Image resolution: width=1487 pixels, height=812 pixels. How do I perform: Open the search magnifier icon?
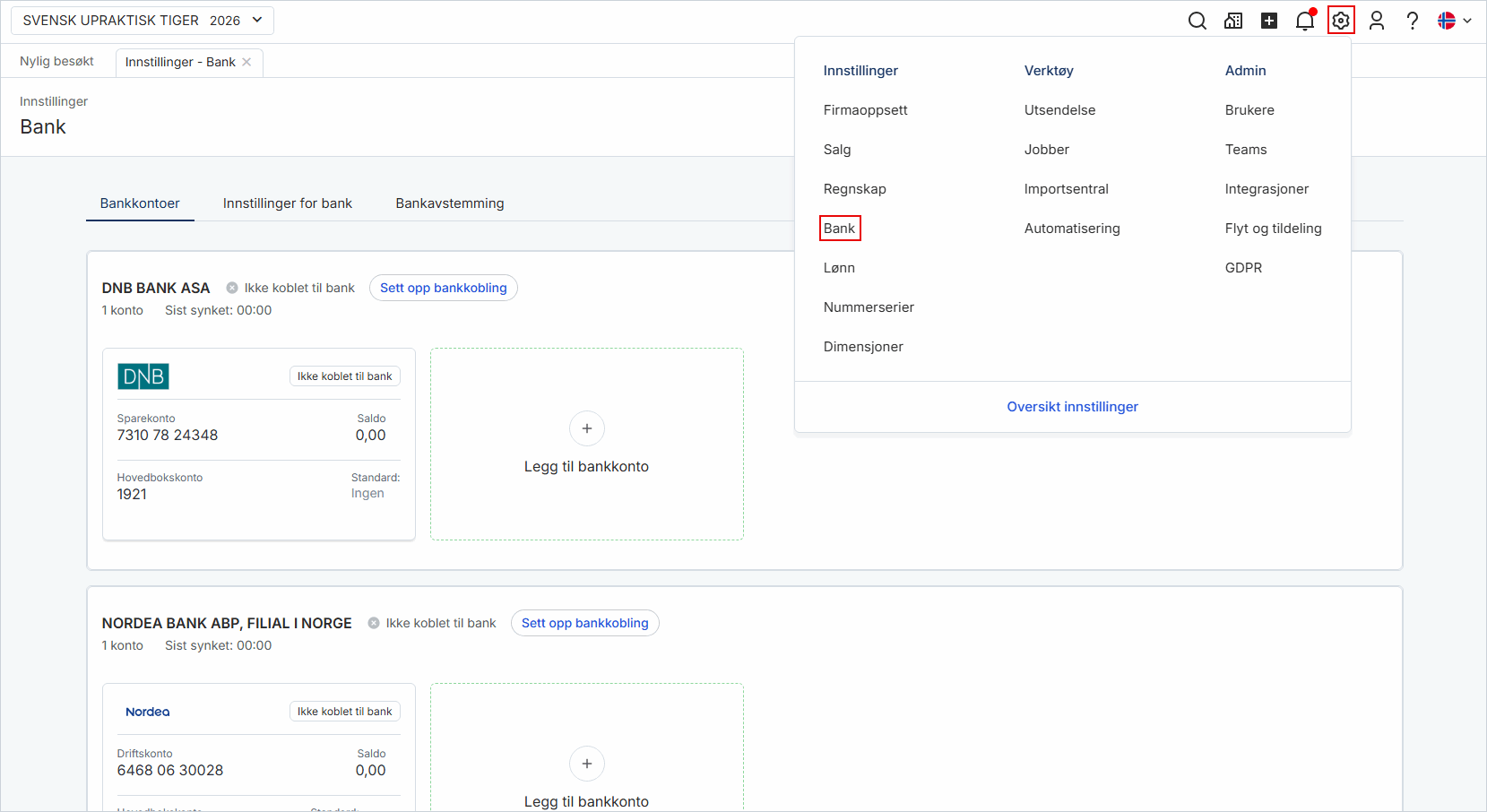pos(1197,21)
